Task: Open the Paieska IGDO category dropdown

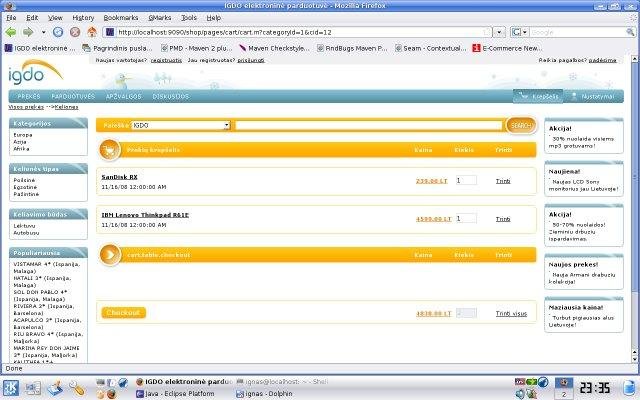Action: (181, 125)
